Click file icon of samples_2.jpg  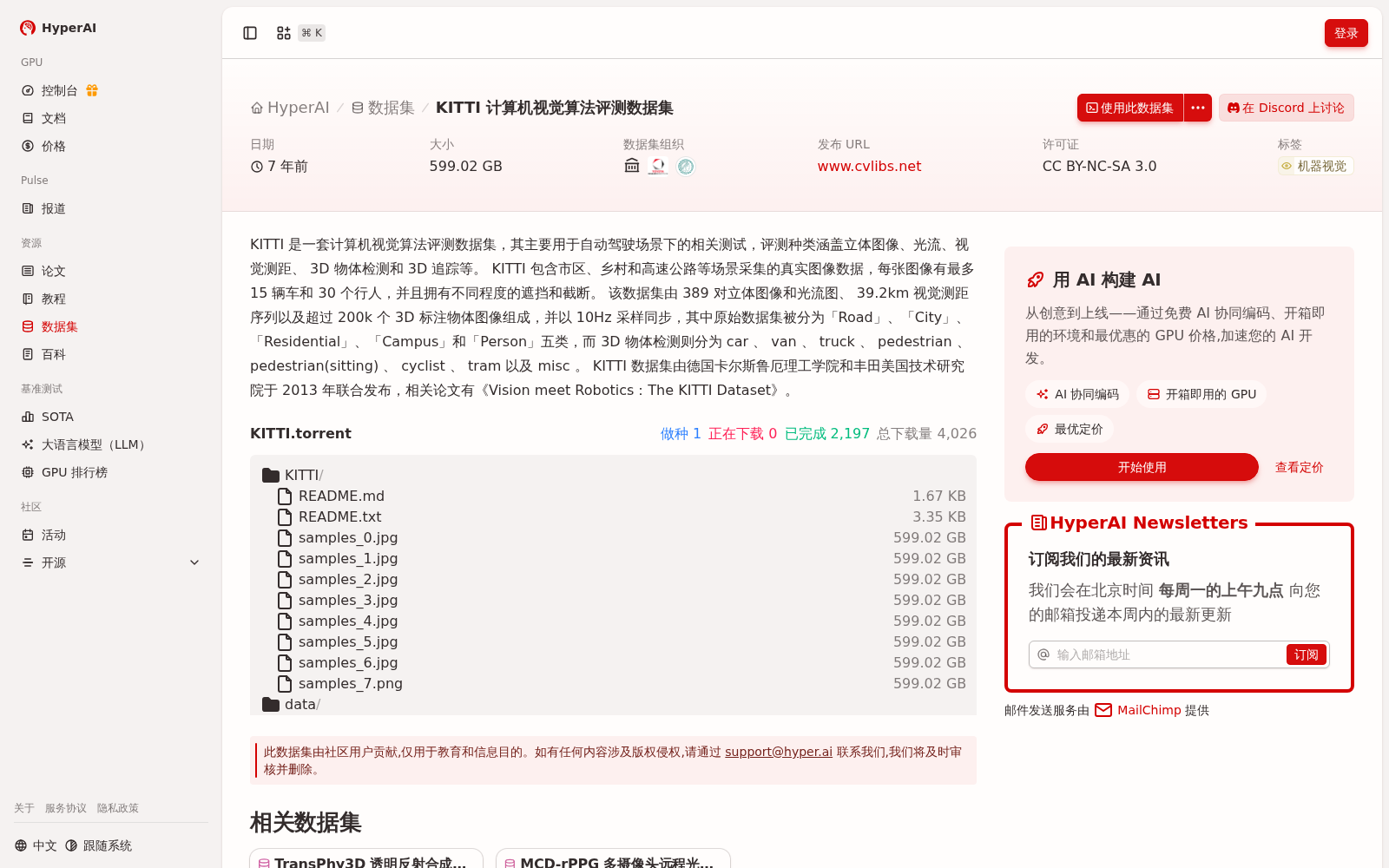click(285, 579)
